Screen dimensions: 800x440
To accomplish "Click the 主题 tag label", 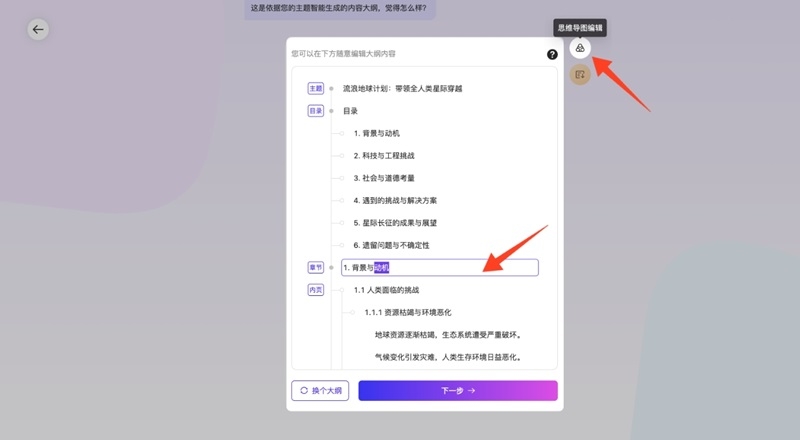I will coord(316,88).
